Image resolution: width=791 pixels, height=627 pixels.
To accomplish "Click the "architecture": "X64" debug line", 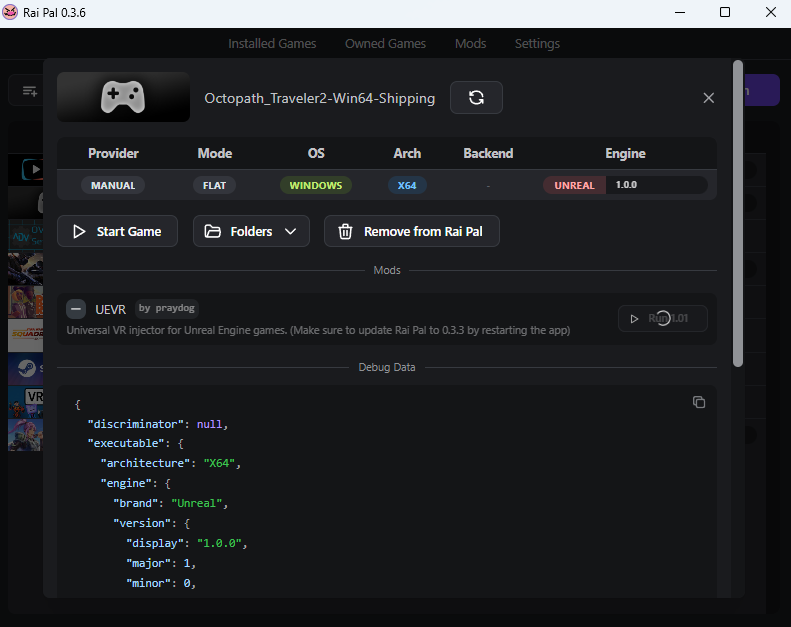I will coord(171,463).
